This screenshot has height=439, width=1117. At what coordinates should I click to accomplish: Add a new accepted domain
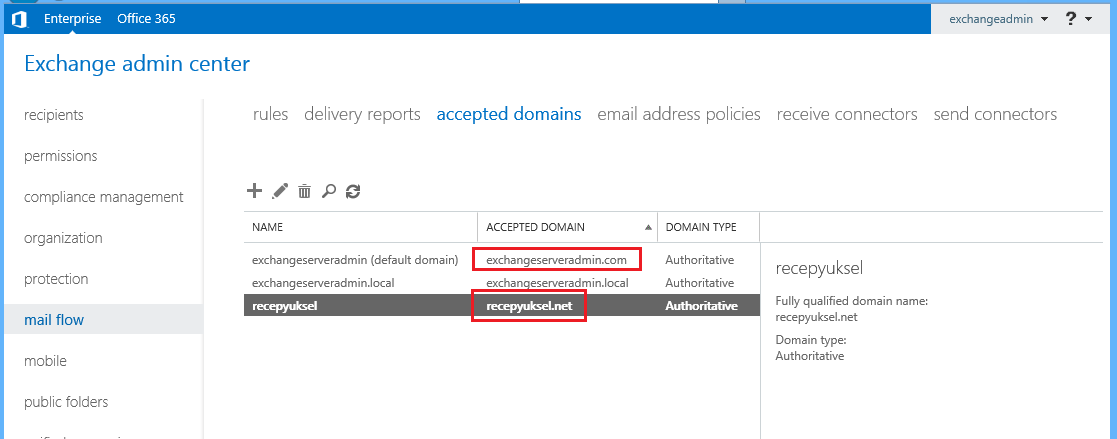point(254,190)
